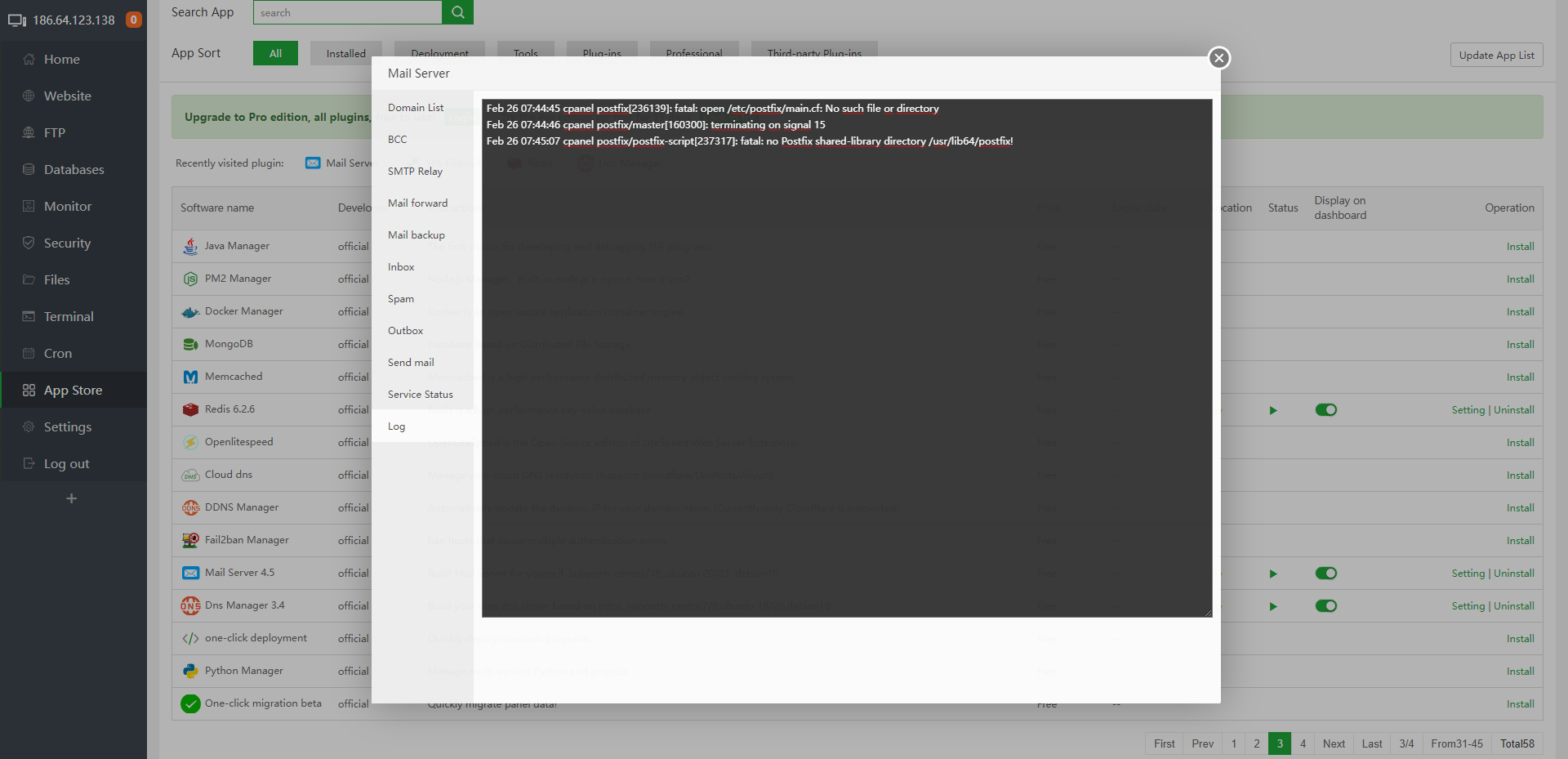Click the Log out icon
The image size is (1568, 759).
pyautogui.click(x=29, y=463)
